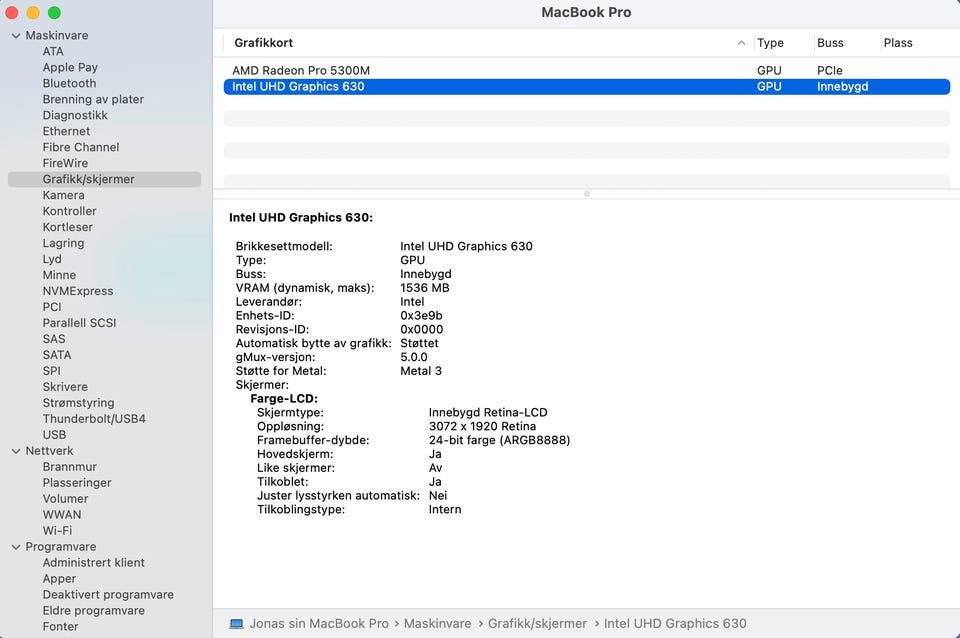Collapse the Maskinvare section chevron
This screenshot has height=638, width=960.
(16, 36)
